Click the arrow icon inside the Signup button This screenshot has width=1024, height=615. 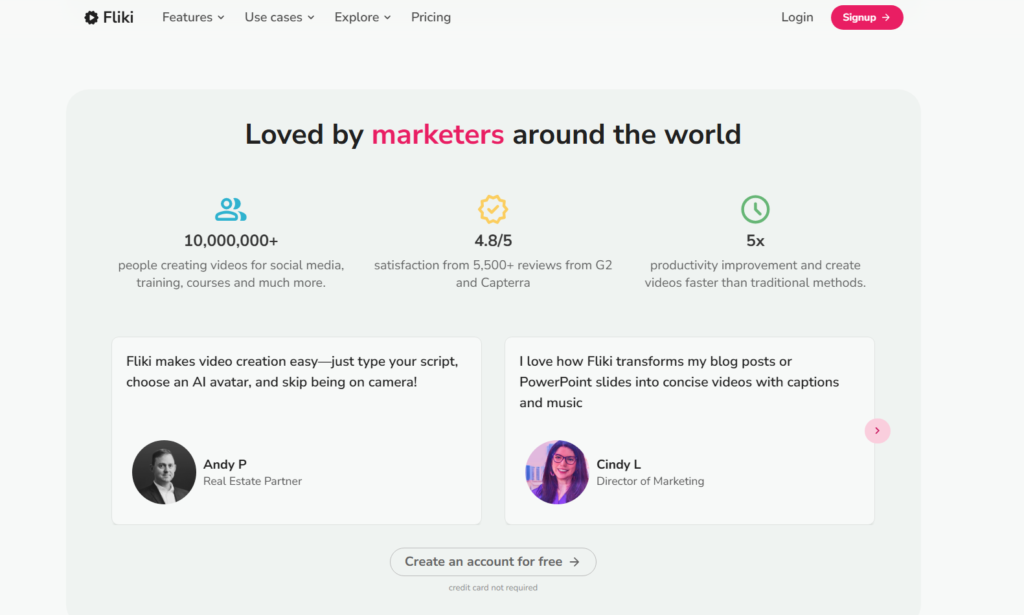(885, 17)
